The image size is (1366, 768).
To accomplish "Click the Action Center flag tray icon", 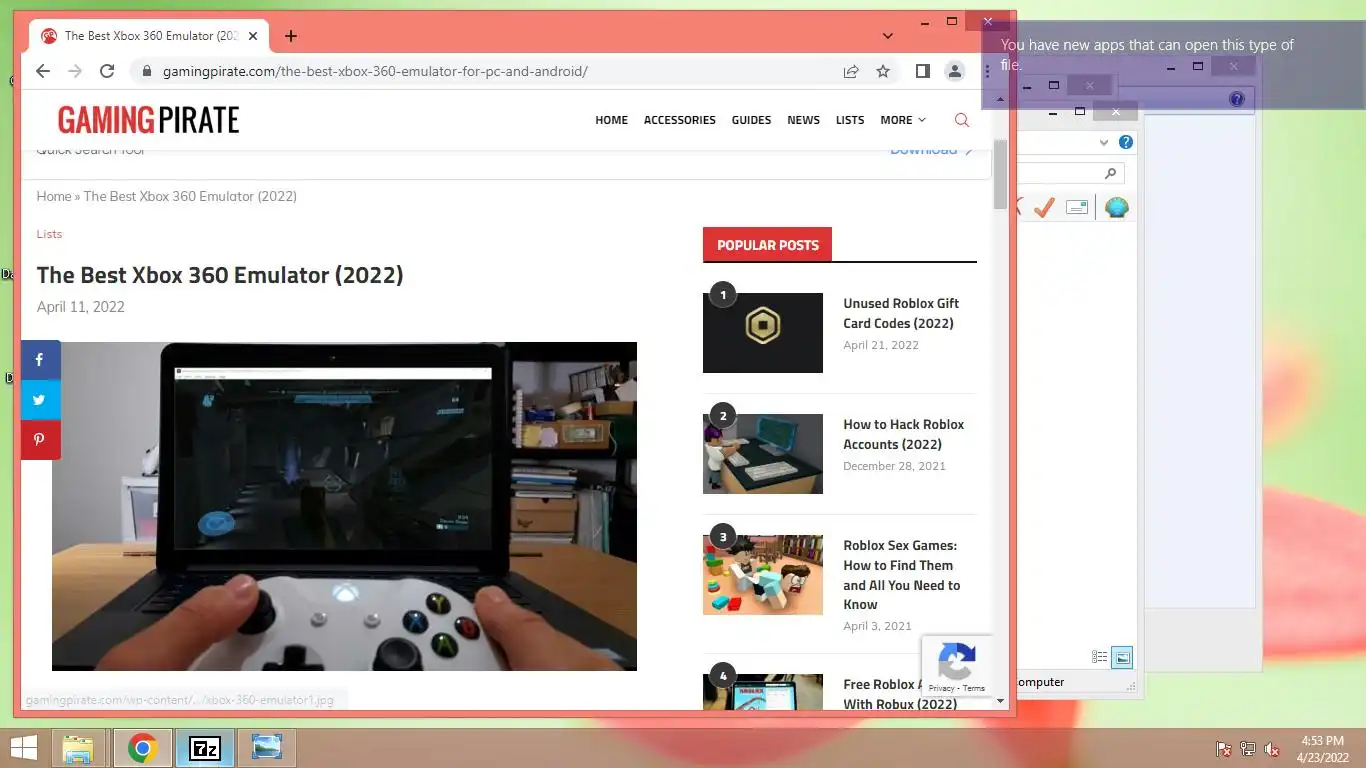I will [x=1223, y=749].
